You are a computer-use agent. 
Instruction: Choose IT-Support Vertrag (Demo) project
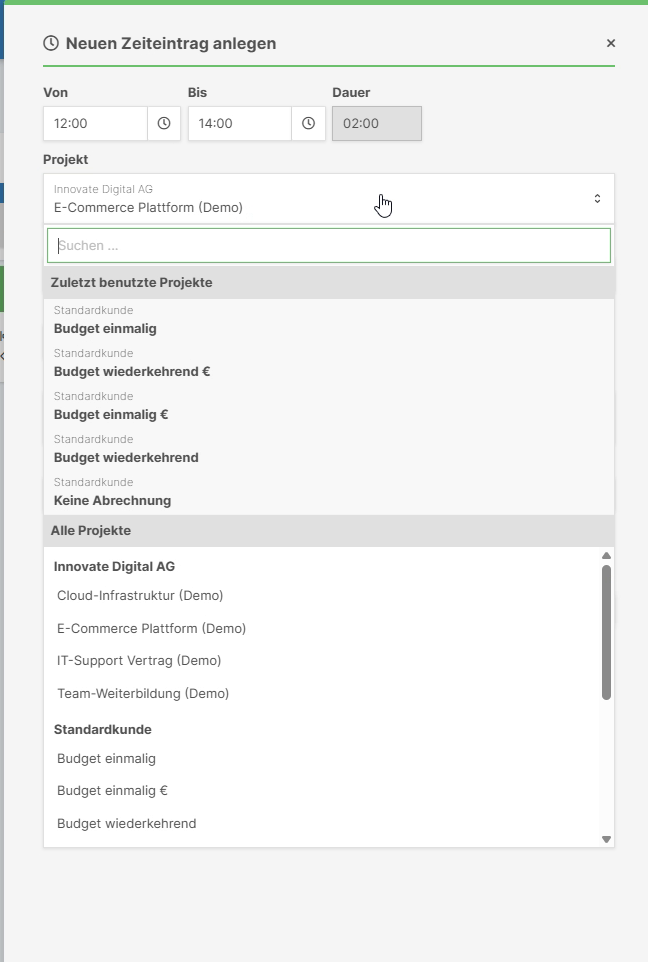(139, 660)
